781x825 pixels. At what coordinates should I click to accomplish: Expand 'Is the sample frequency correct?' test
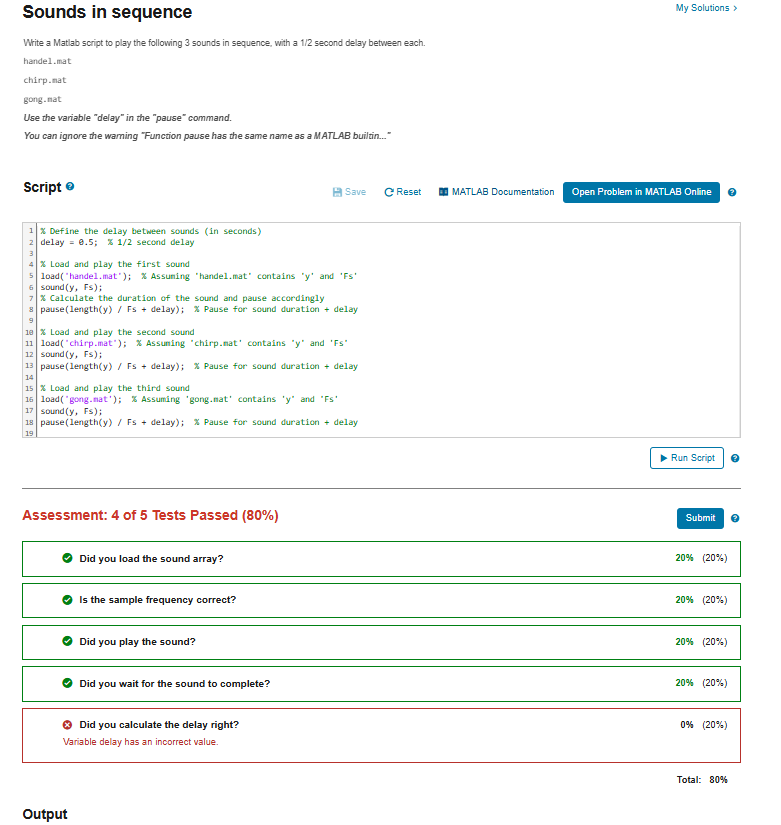(x=381, y=600)
